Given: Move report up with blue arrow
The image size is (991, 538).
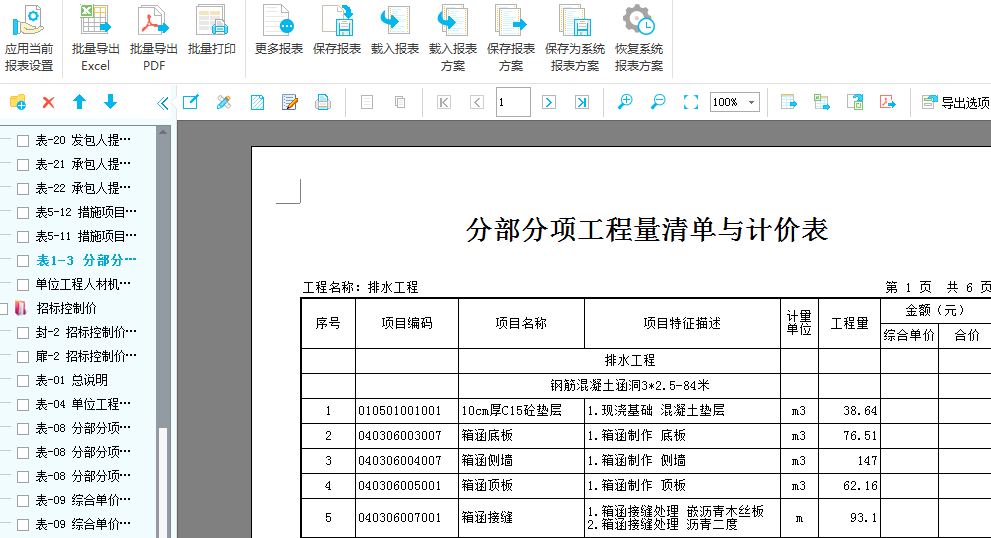Looking at the screenshot, I should [x=79, y=102].
